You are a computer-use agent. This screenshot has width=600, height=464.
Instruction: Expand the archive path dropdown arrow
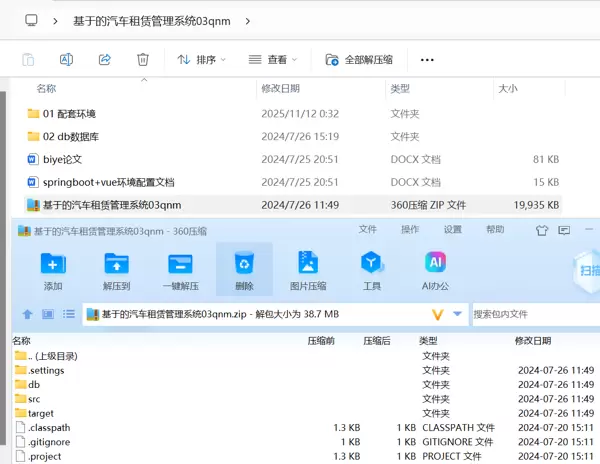tap(457, 314)
